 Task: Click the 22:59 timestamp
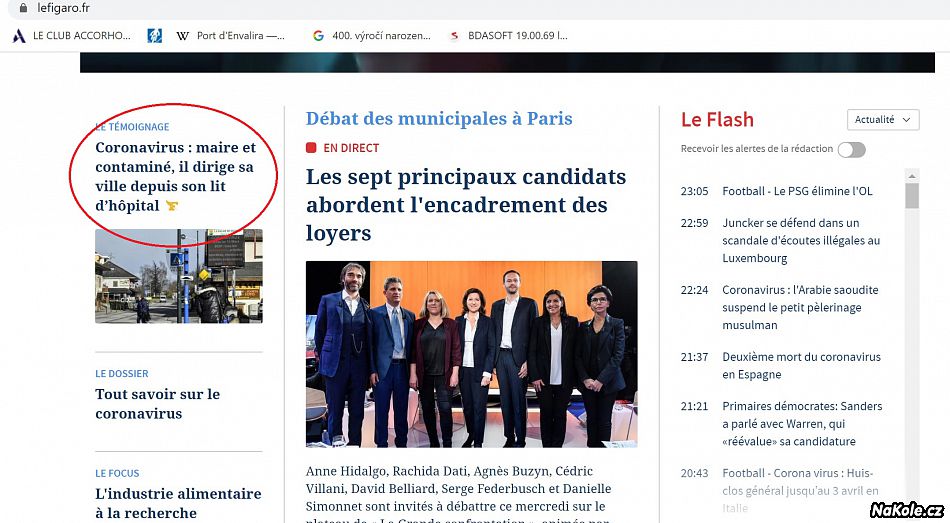tap(694, 223)
